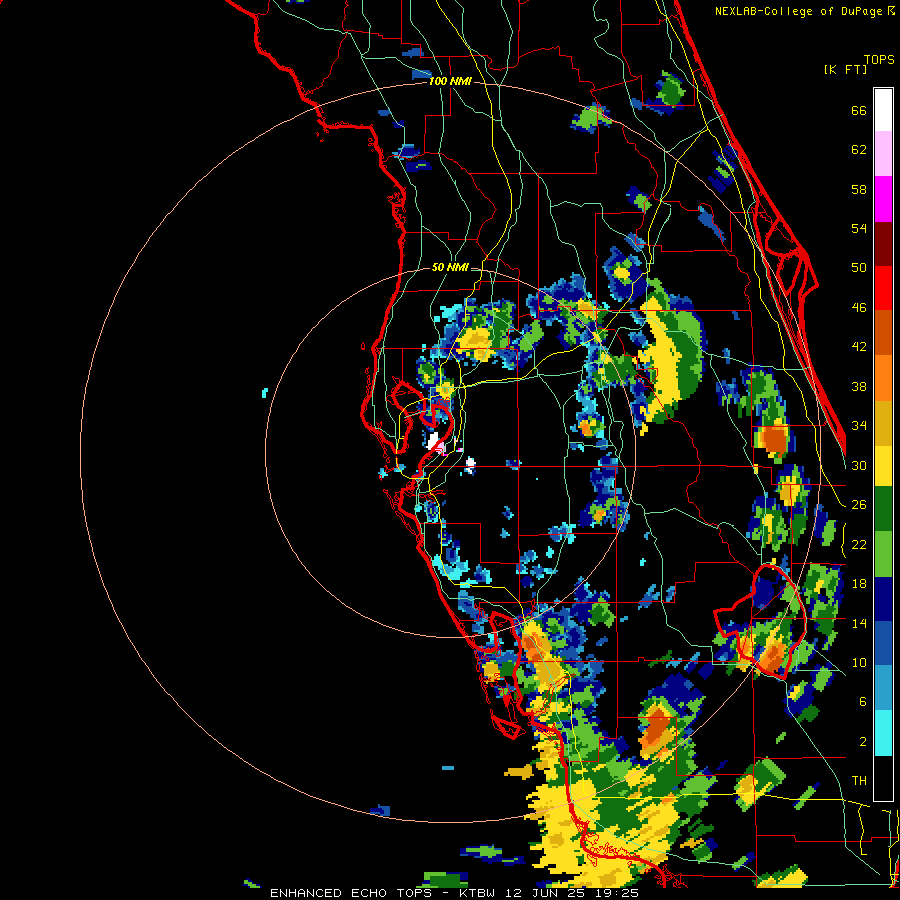Click the 38 value on the tops scale
Image resolution: width=900 pixels, height=900 pixels.
pyautogui.click(x=859, y=386)
